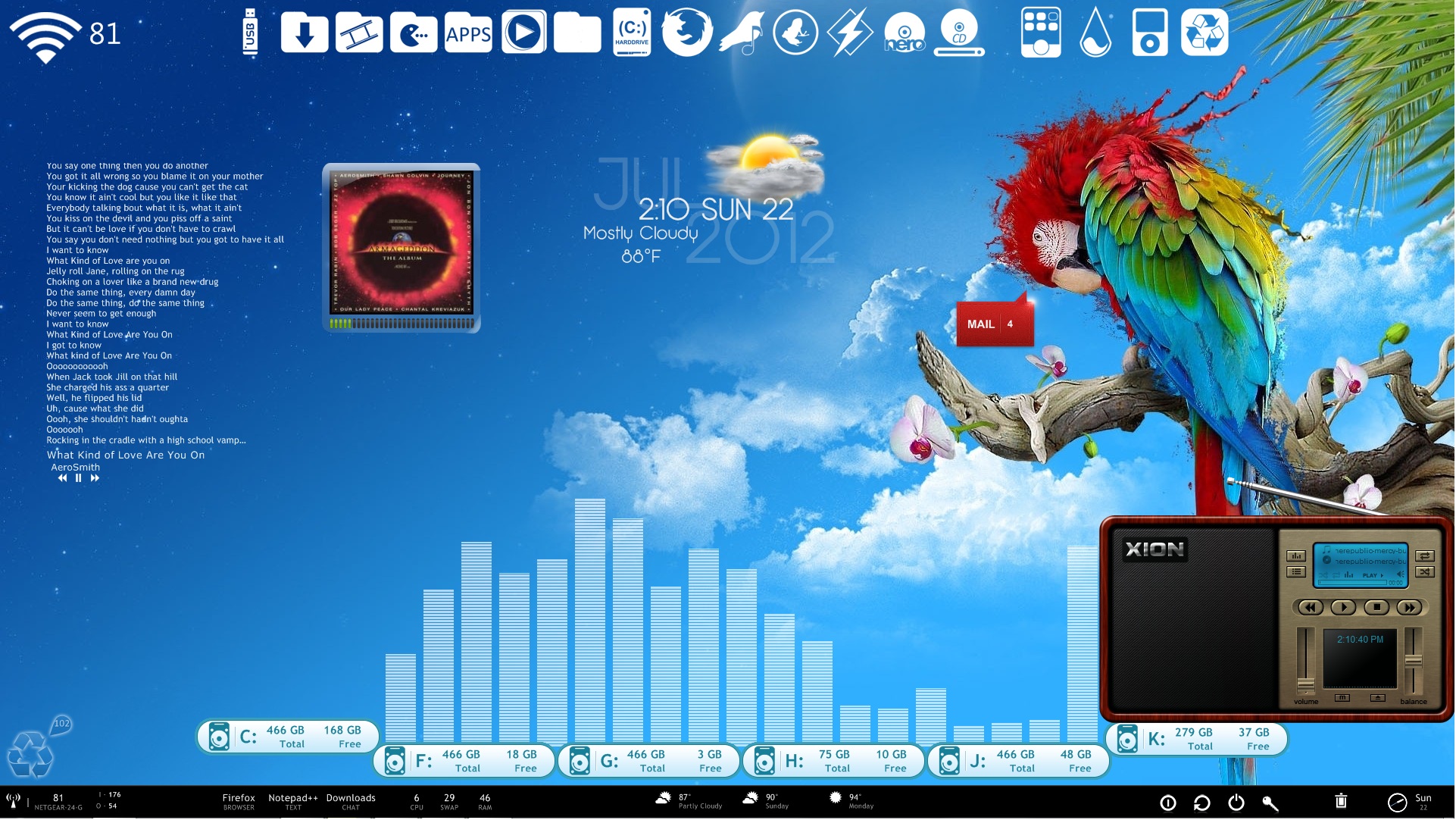This screenshot has height=820, width=1456.
Task: Open the downloads folder arrow icon
Action: click(305, 33)
